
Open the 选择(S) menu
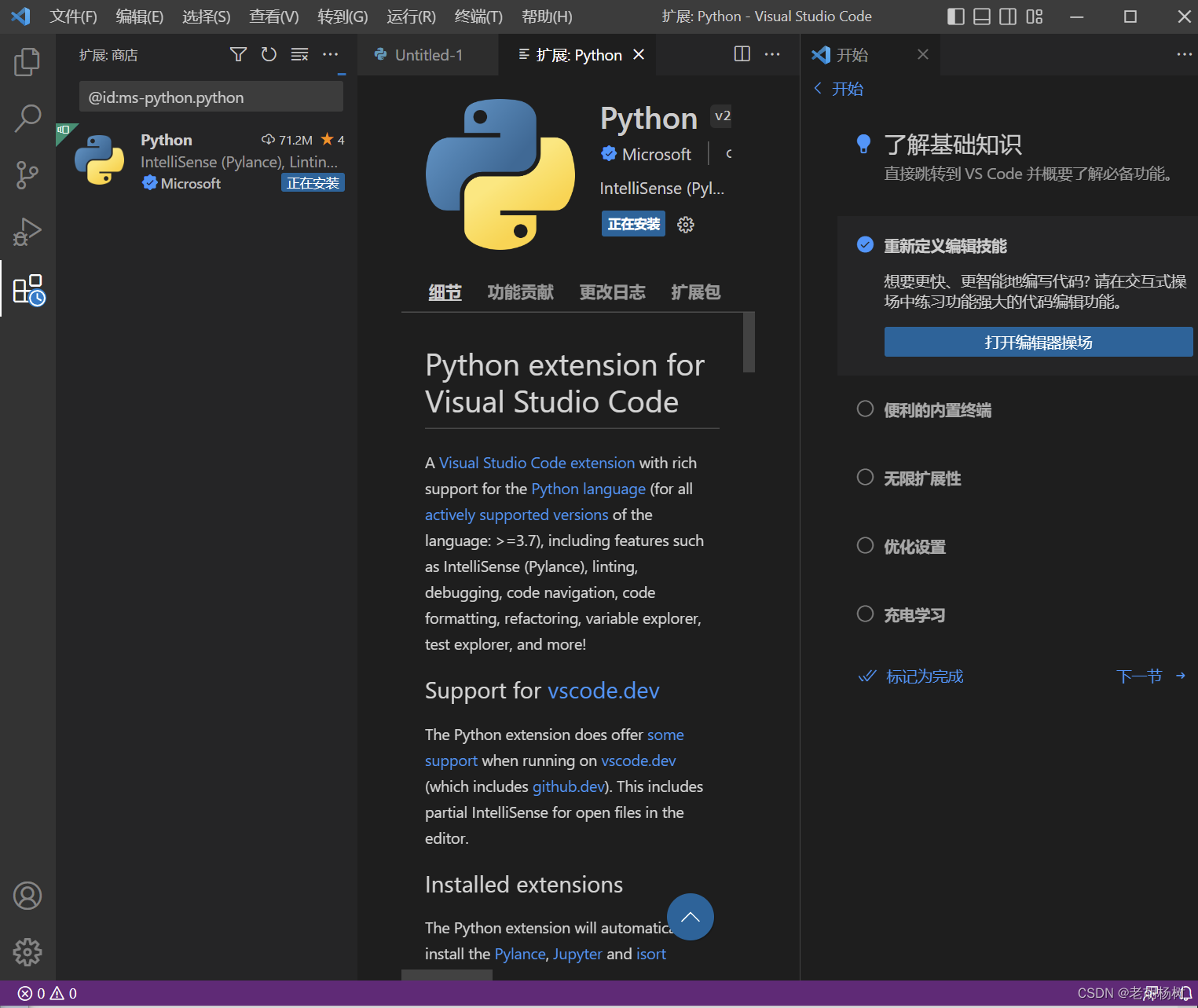pos(207,16)
